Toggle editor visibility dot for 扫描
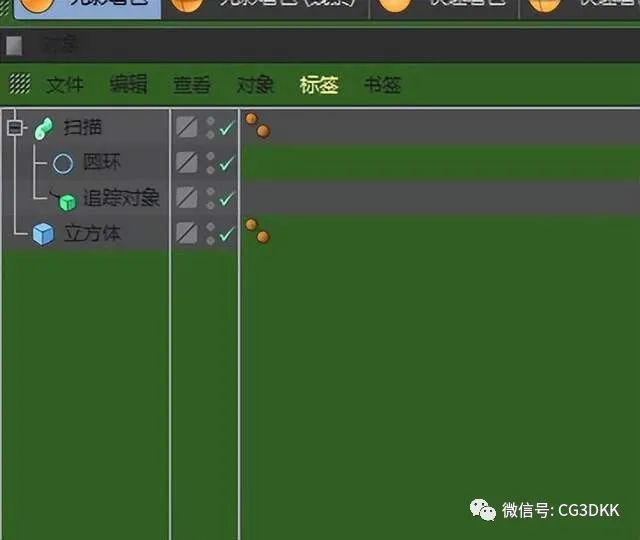This screenshot has width=640, height=540. click(211, 121)
